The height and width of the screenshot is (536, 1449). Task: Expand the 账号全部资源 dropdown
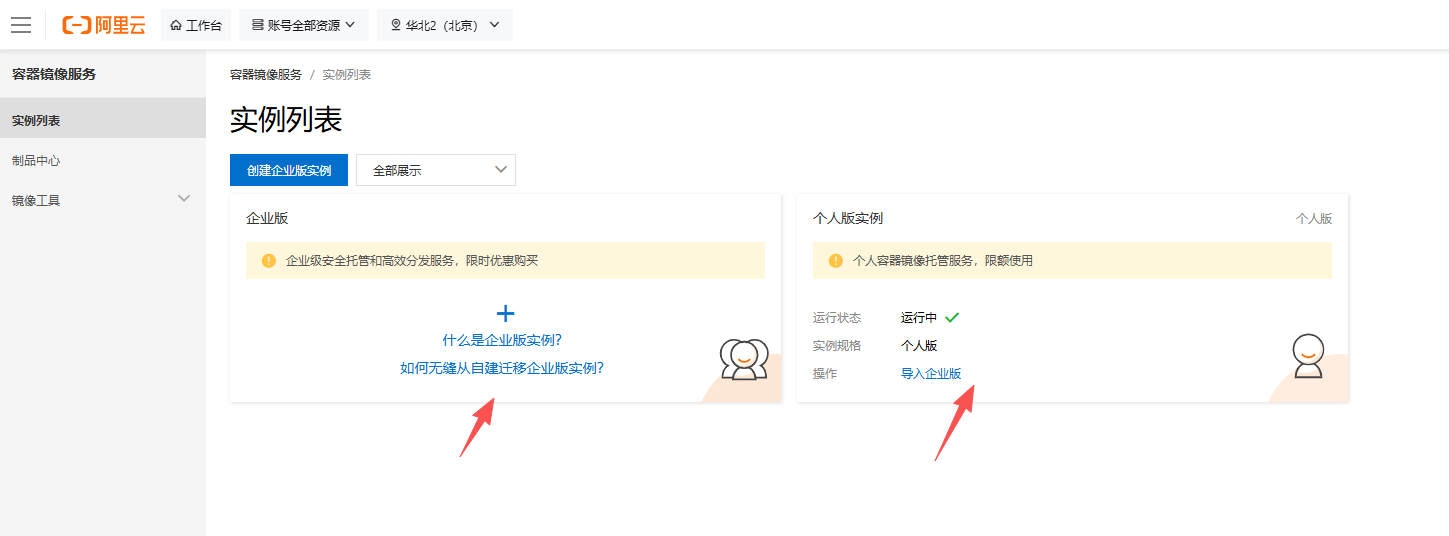tap(304, 25)
